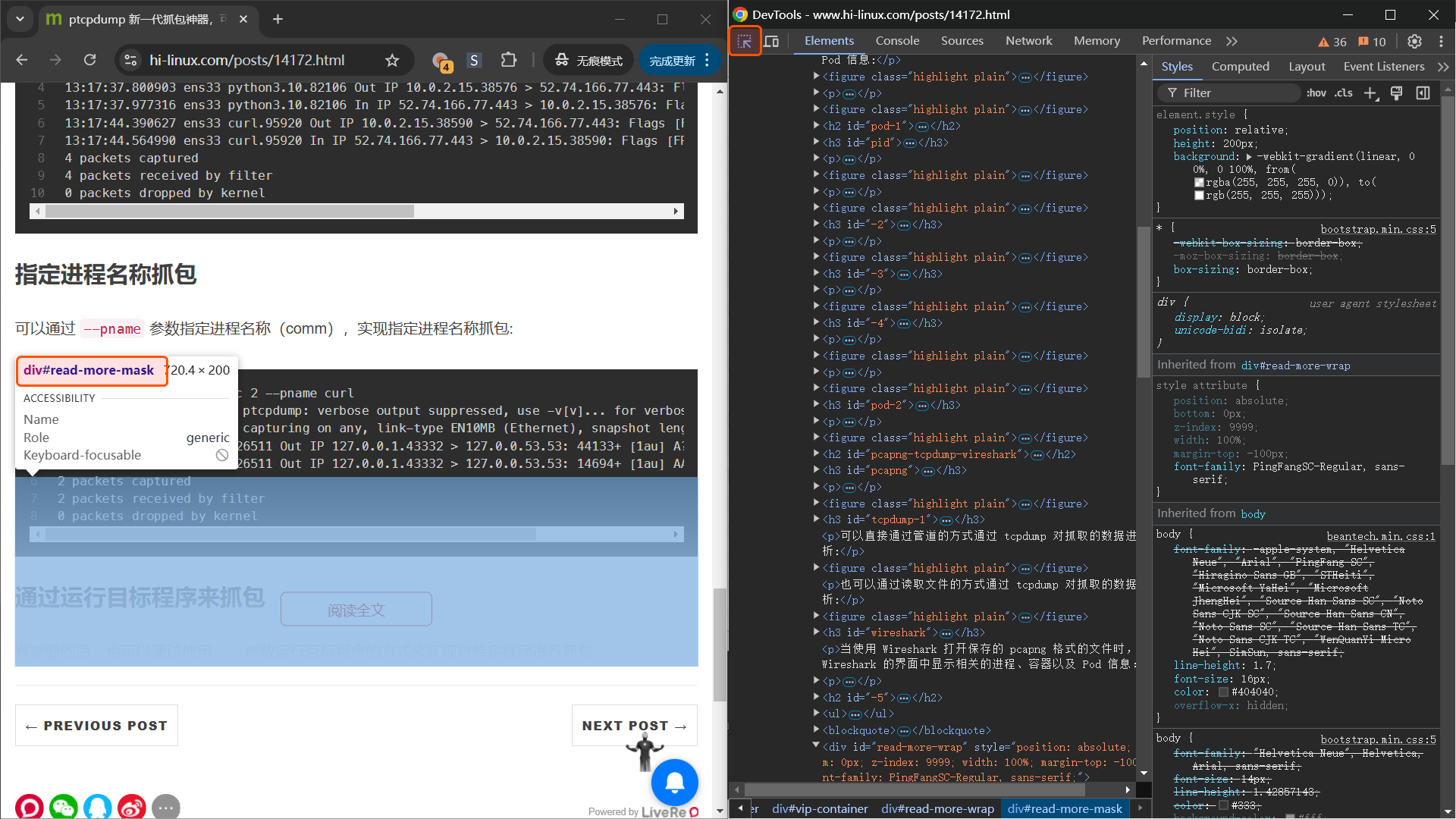Click the notification bell floating button
This screenshot has height=819, width=1456.
click(x=674, y=782)
